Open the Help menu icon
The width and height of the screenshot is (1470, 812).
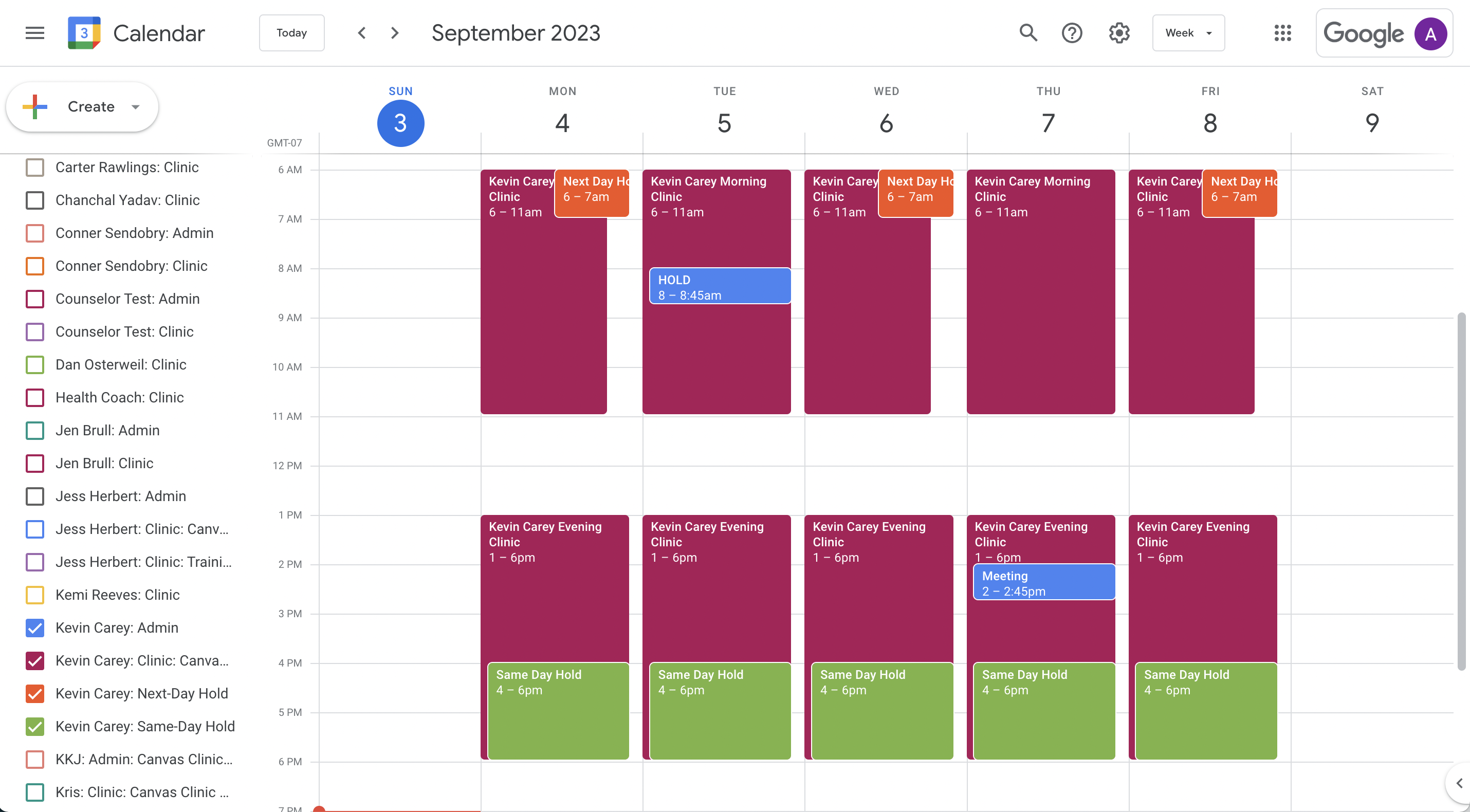pos(1072,32)
